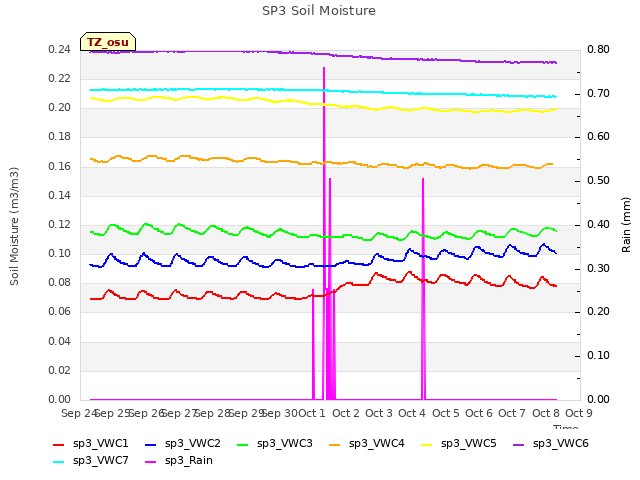Click the Oct 3 x-axis date label

(x=378, y=413)
